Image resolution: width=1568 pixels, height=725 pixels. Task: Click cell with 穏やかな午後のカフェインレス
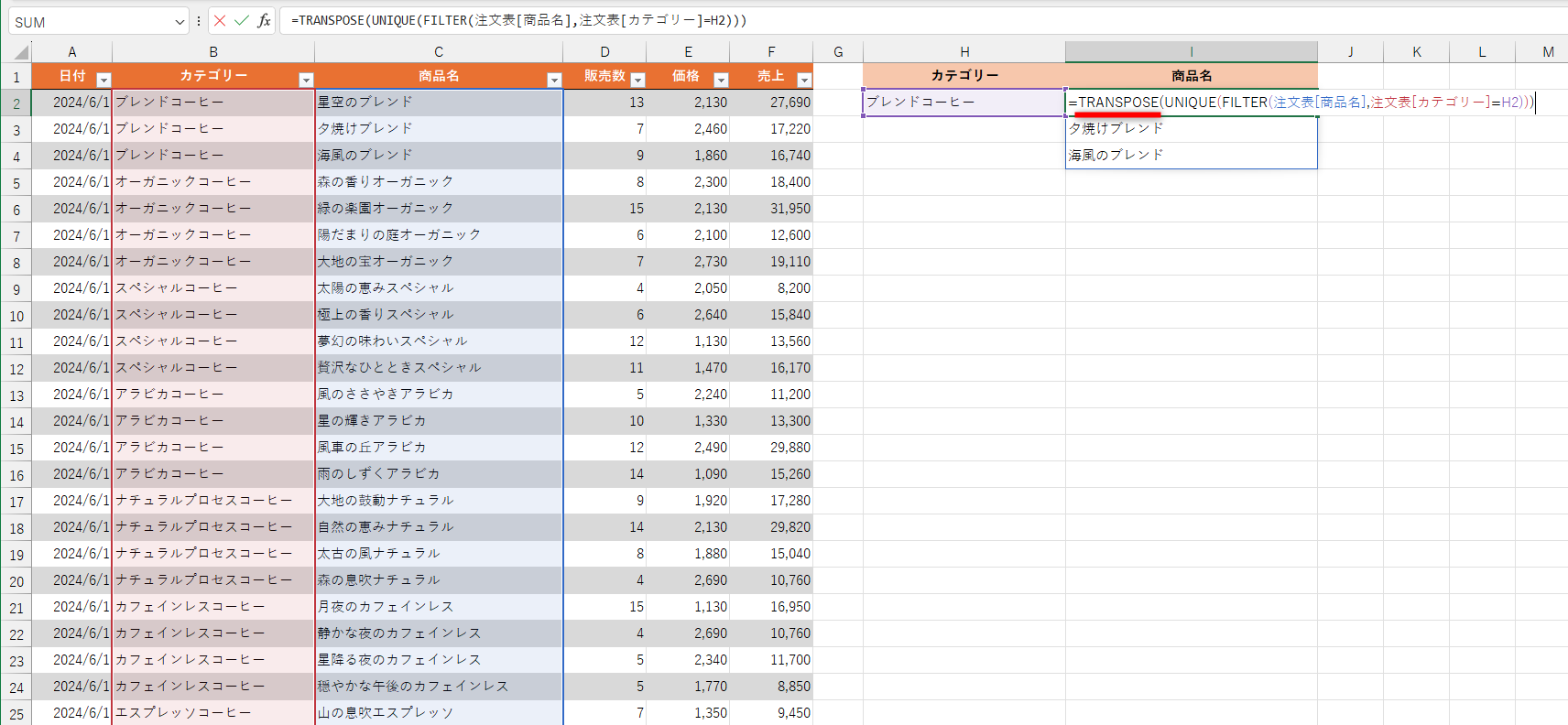pos(439,687)
